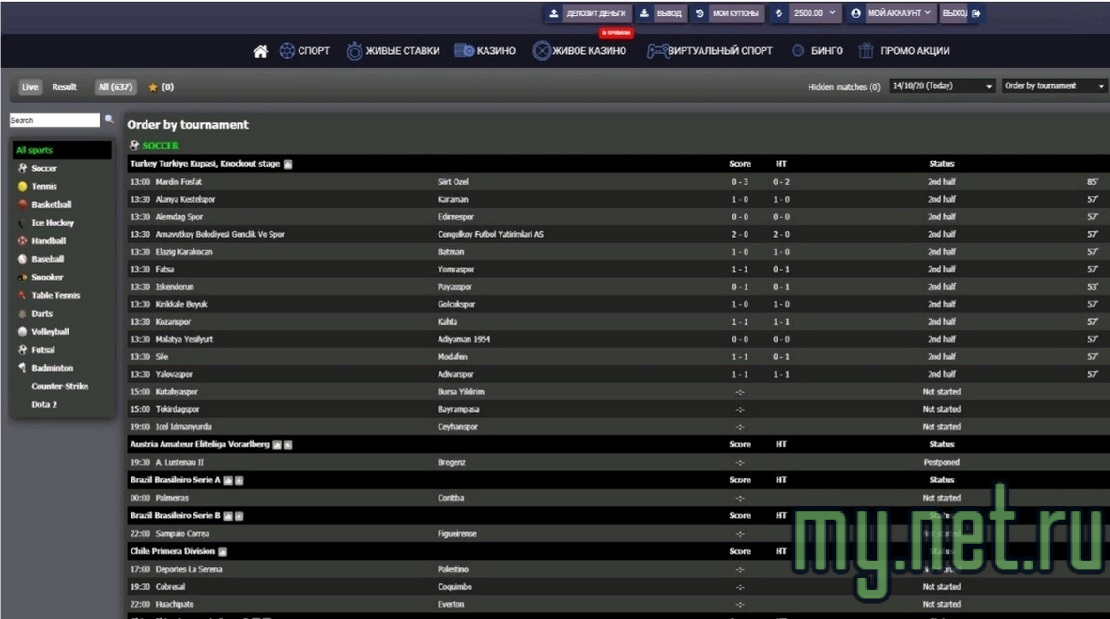1110x619 pixels.
Task: Open the ЖИВЫЕ СТАВКИ menu item
Action: click(x=393, y=51)
